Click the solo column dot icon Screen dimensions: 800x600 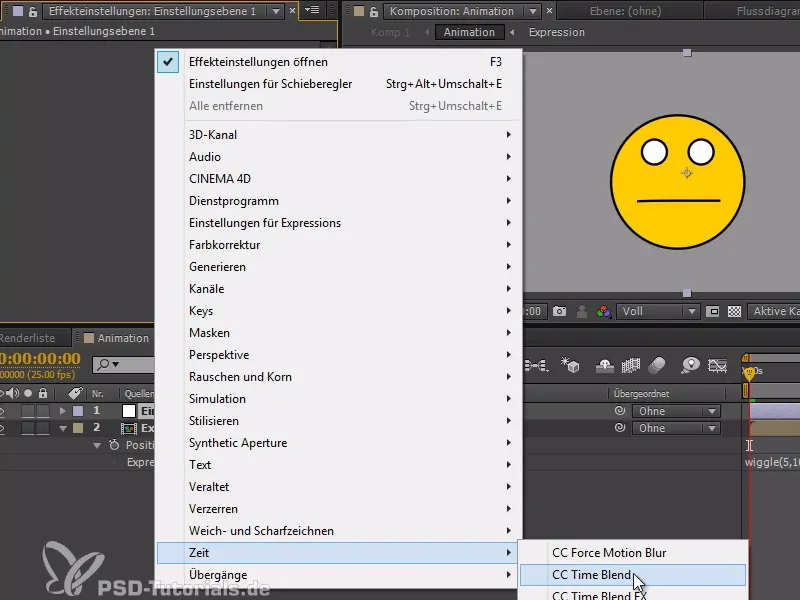(28, 393)
